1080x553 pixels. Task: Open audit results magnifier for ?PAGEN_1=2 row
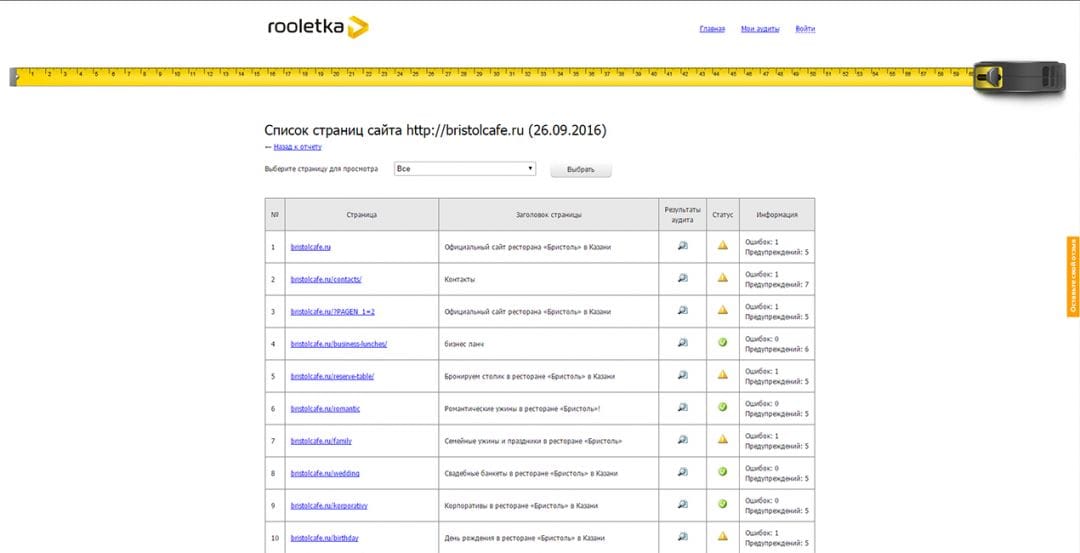[683, 310]
